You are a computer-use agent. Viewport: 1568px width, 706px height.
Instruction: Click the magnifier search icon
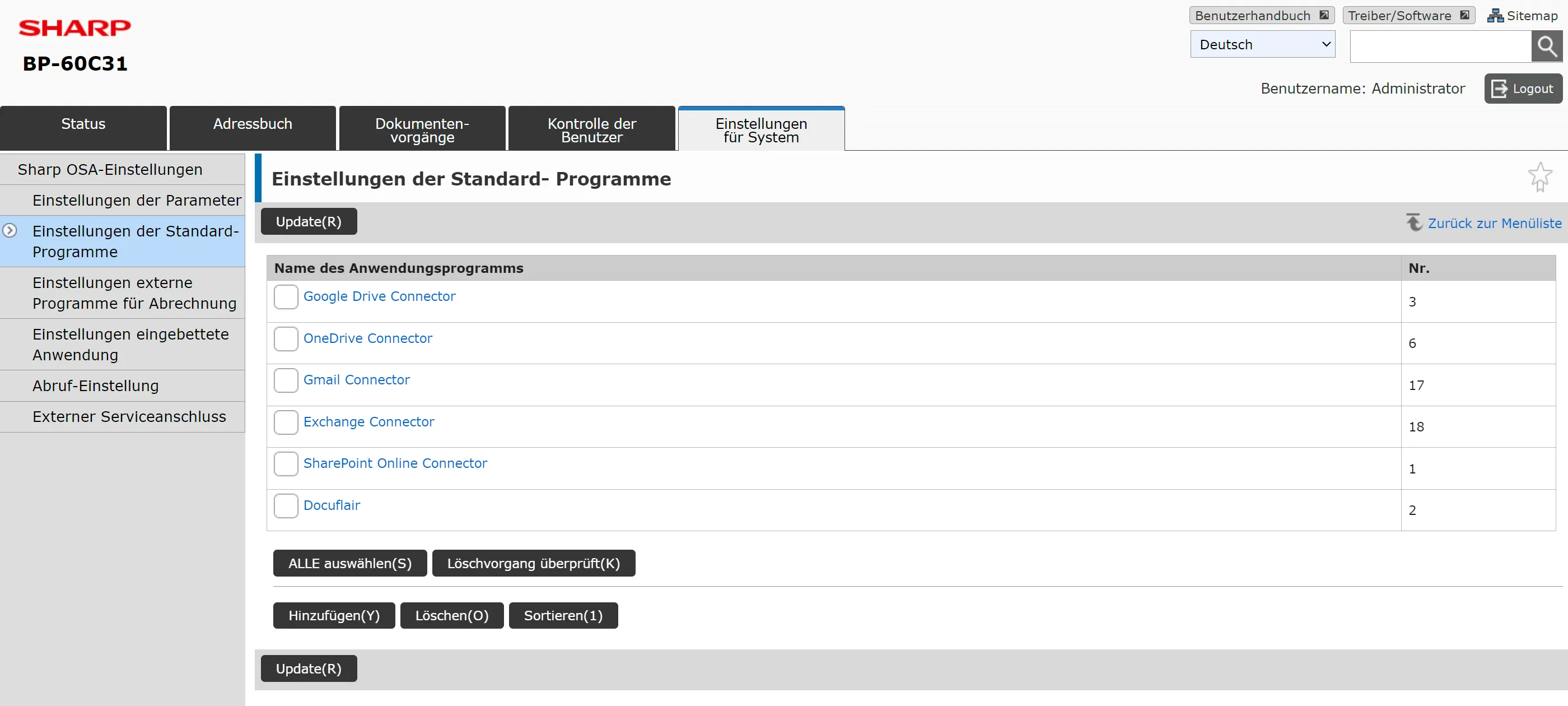pos(1546,47)
